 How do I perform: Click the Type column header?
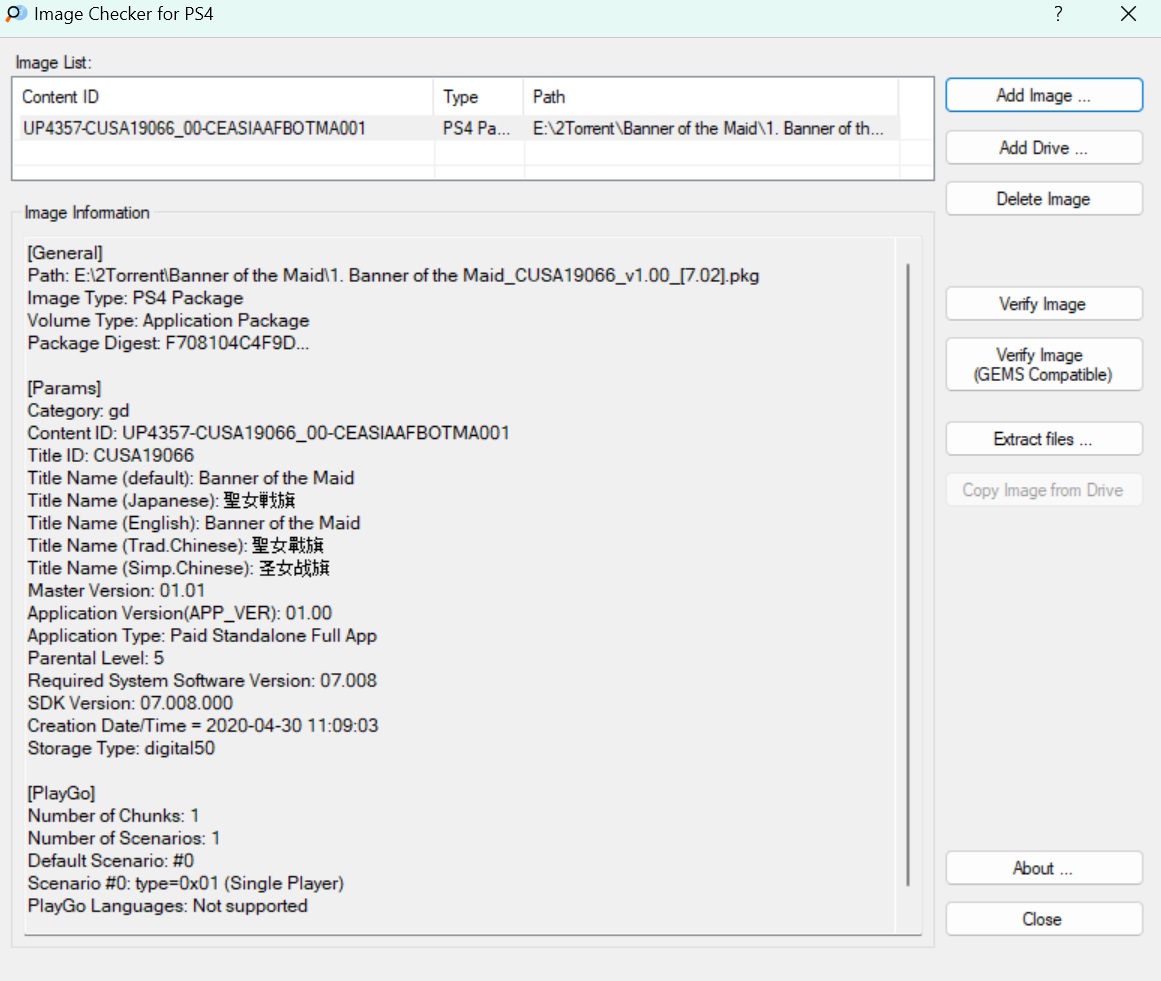(x=478, y=97)
